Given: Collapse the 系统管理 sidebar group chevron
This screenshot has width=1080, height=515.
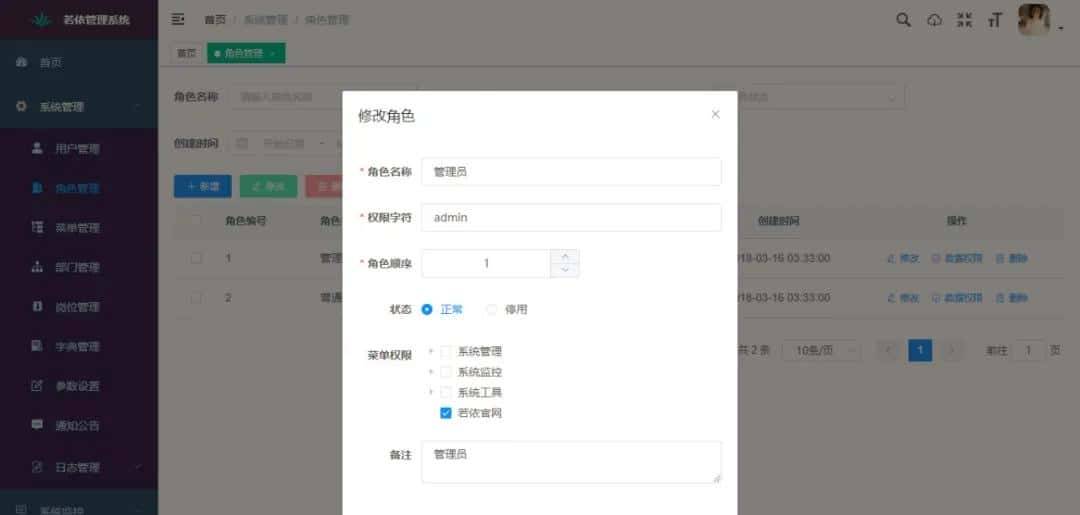Looking at the screenshot, I should pos(137,107).
